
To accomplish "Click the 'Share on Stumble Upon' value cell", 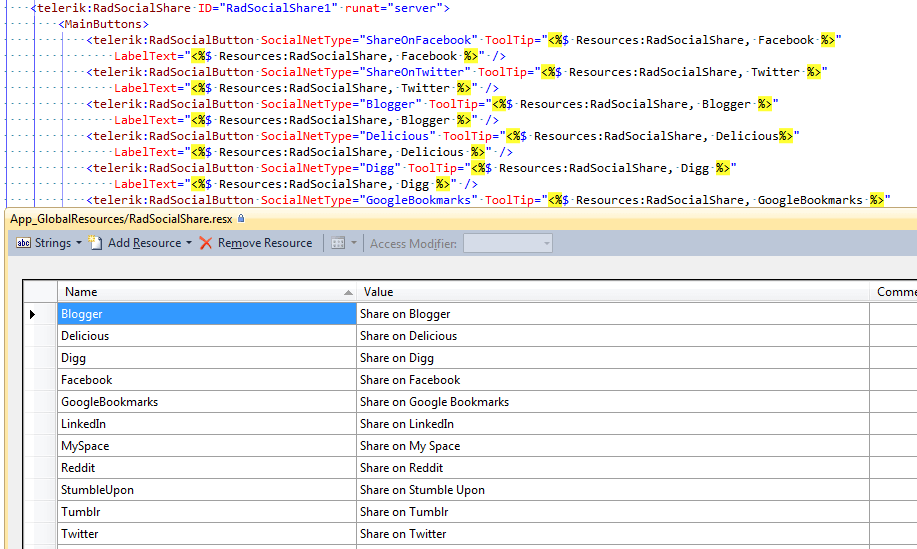I will coord(612,489).
